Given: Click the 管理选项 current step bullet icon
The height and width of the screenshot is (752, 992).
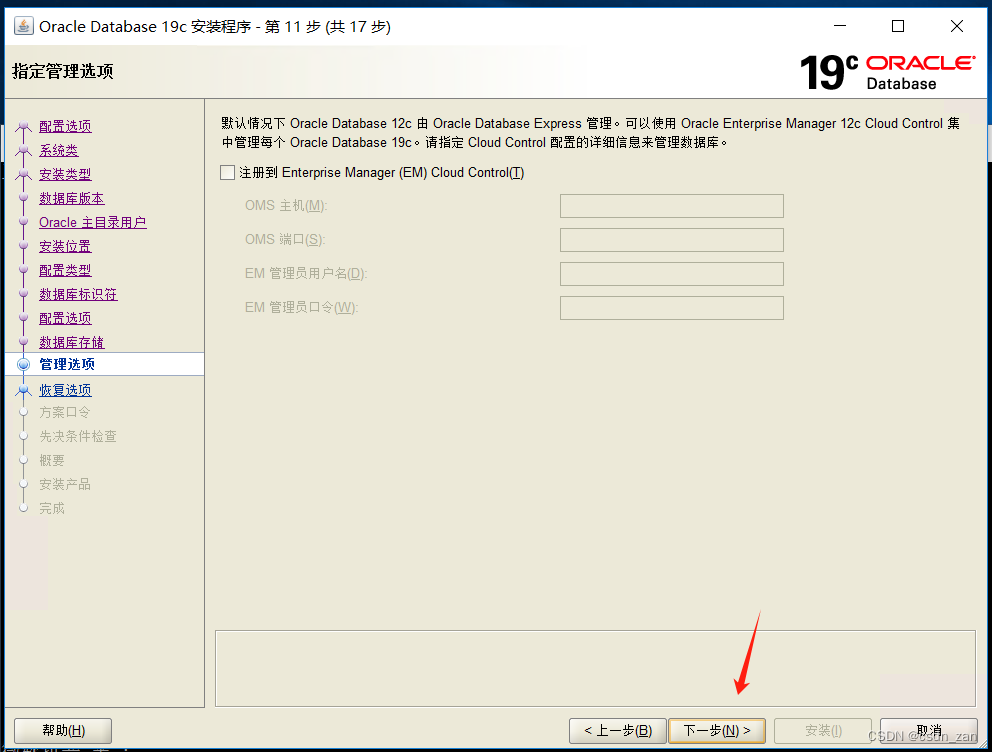Looking at the screenshot, I should 23,364.
